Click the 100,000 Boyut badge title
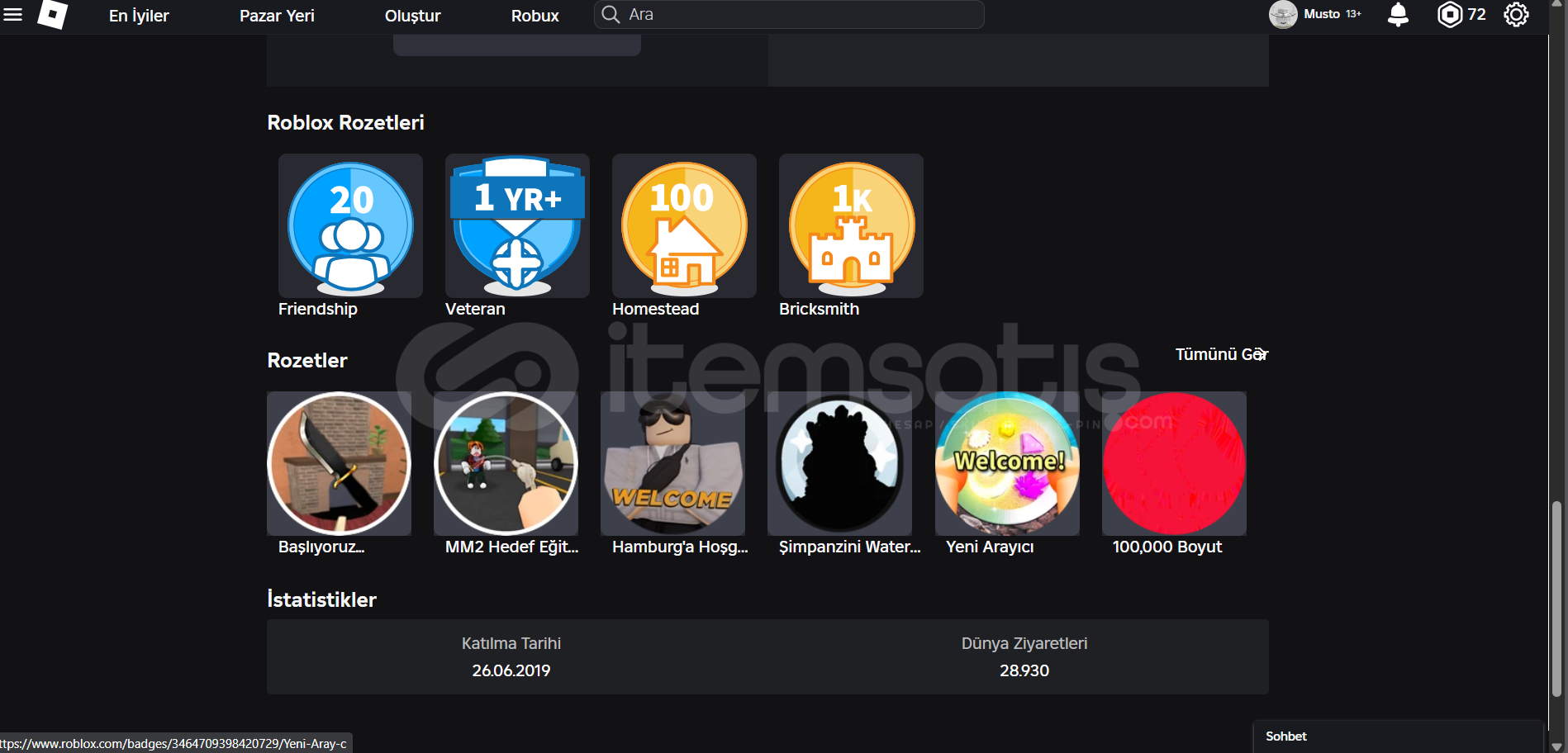Image resolution: width=1568 pixels, height=753 pixels. pos(1167,547)
